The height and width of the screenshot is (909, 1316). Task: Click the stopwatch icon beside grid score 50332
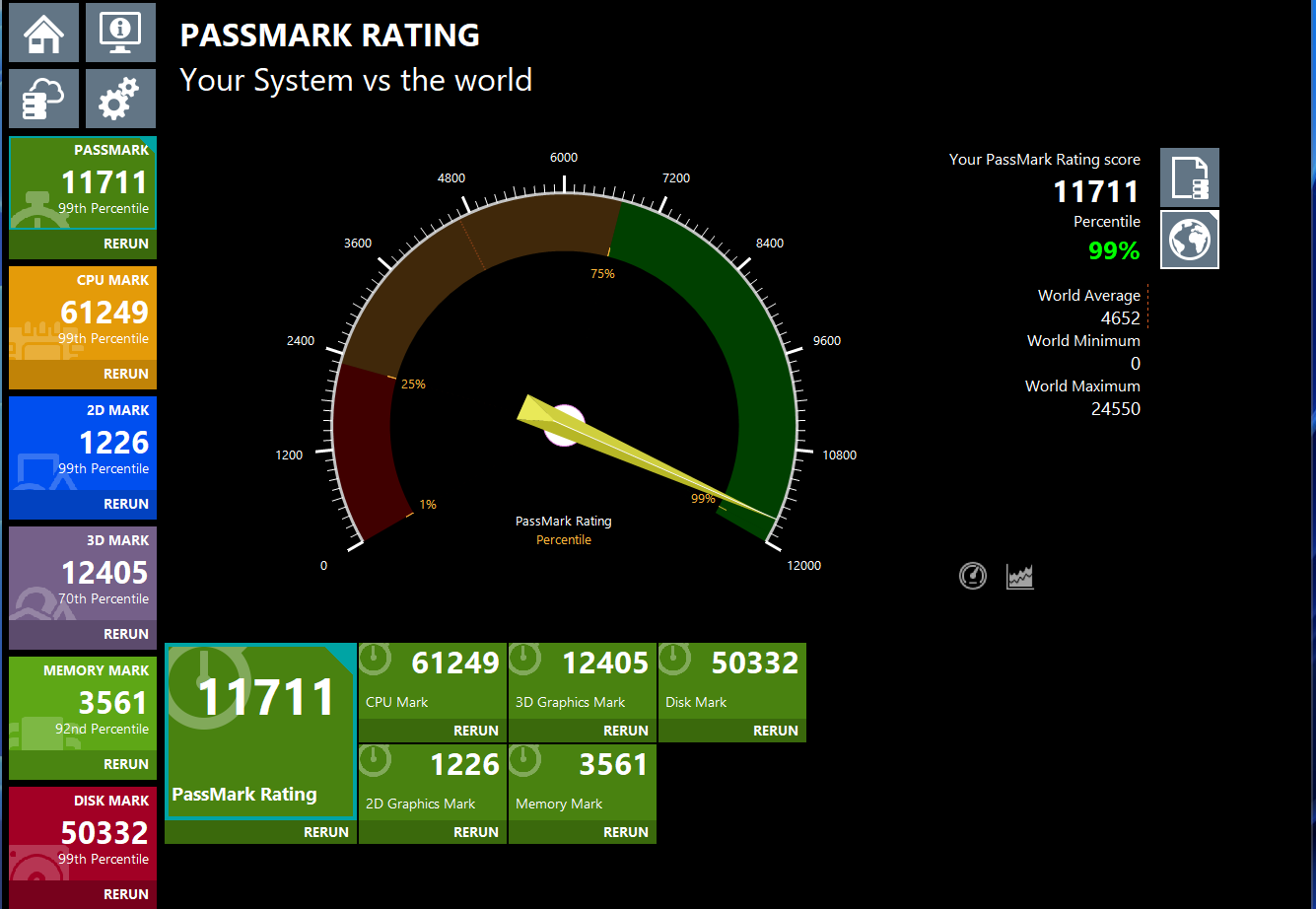[x=674, y=659]
